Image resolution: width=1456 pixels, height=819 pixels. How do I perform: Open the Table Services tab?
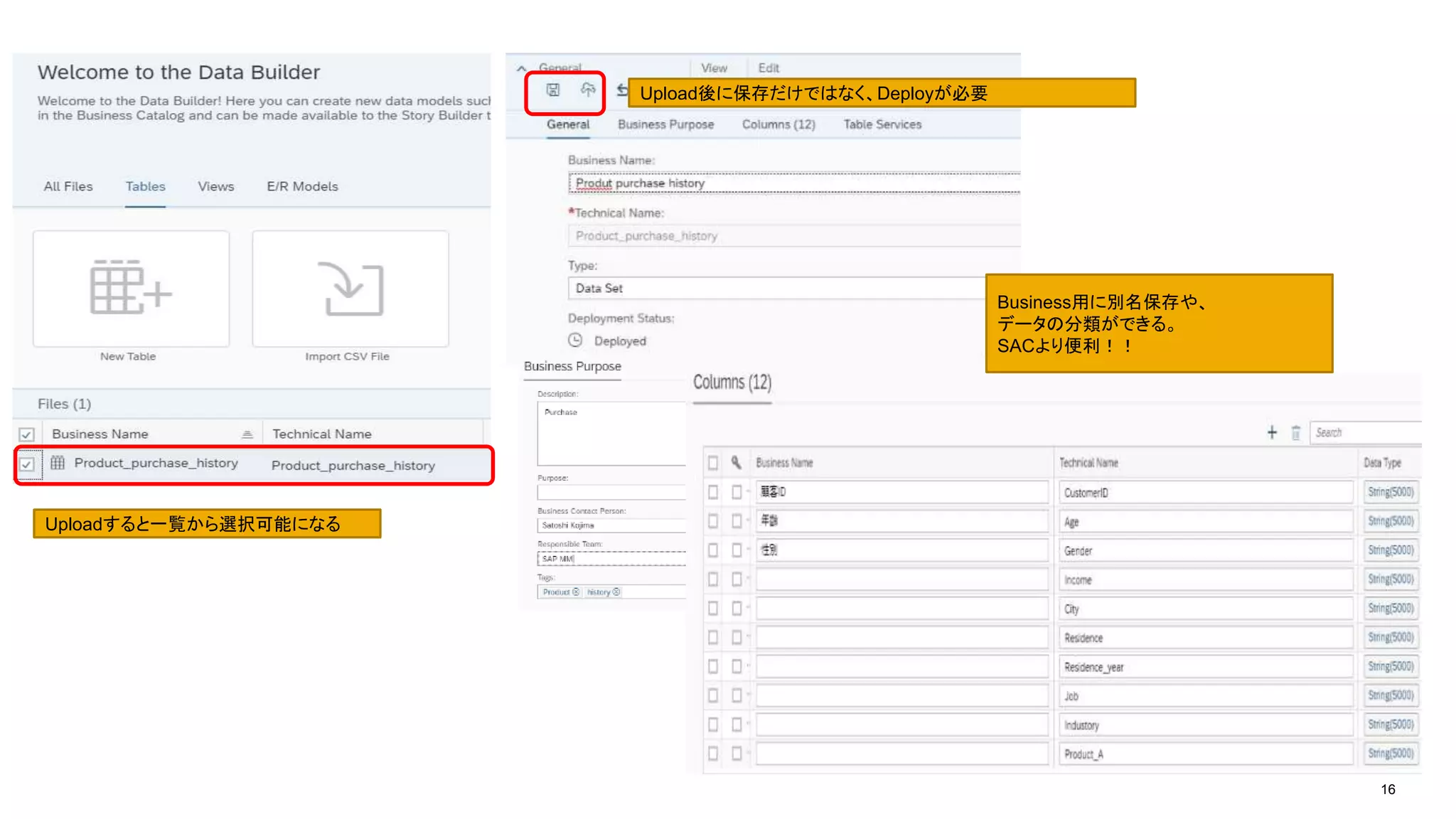882,124
